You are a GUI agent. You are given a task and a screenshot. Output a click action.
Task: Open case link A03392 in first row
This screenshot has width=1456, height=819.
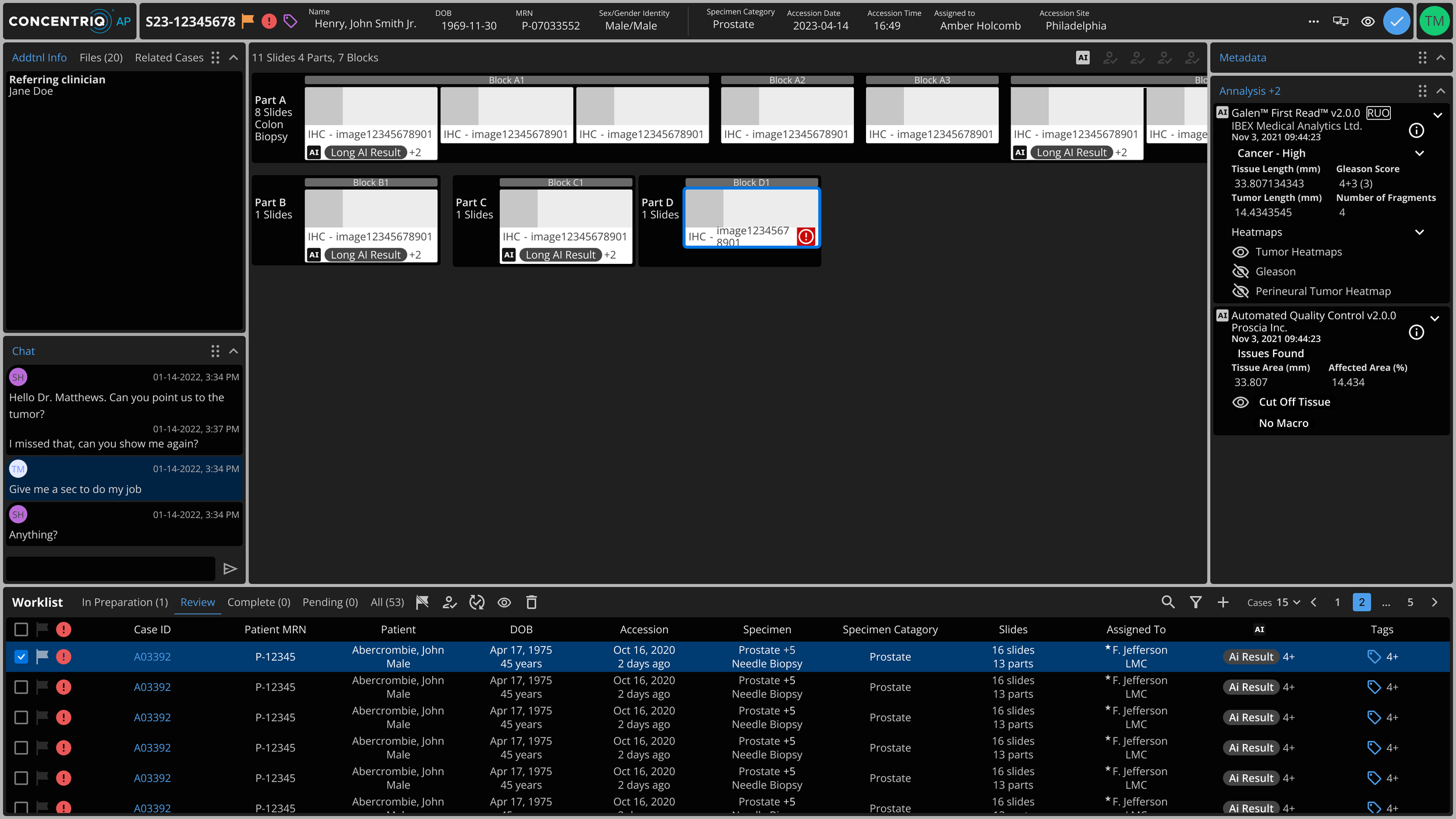[152, 656]
